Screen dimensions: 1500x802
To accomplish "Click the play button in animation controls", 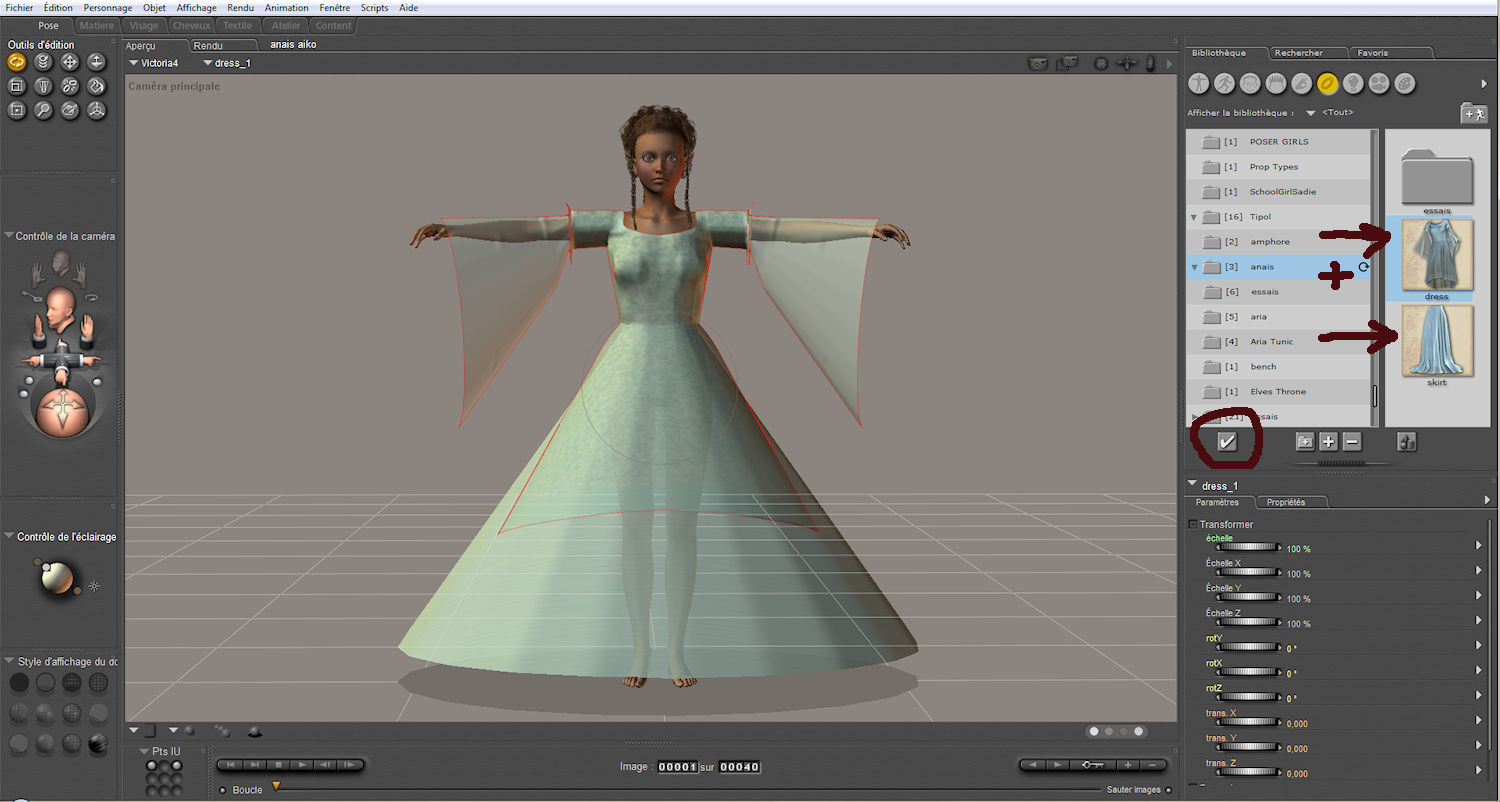I will click(x=302, y=765).
